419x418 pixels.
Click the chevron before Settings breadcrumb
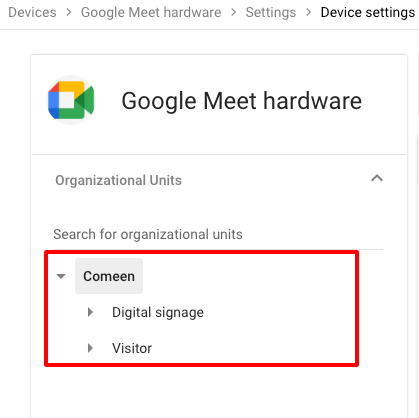[233, 13]
